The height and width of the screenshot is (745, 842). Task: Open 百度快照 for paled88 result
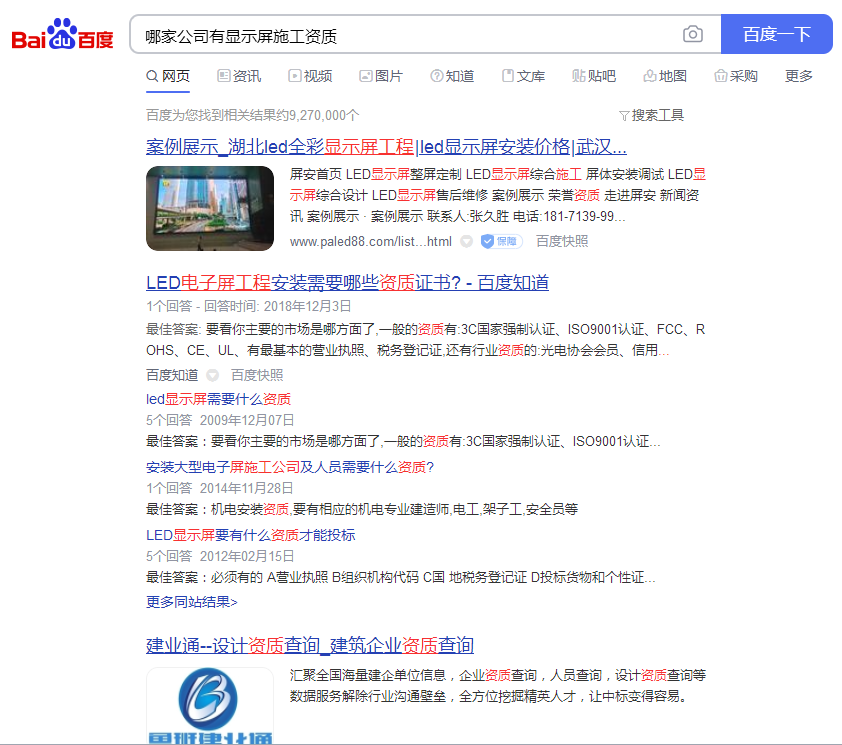click(x=562, y=242)
